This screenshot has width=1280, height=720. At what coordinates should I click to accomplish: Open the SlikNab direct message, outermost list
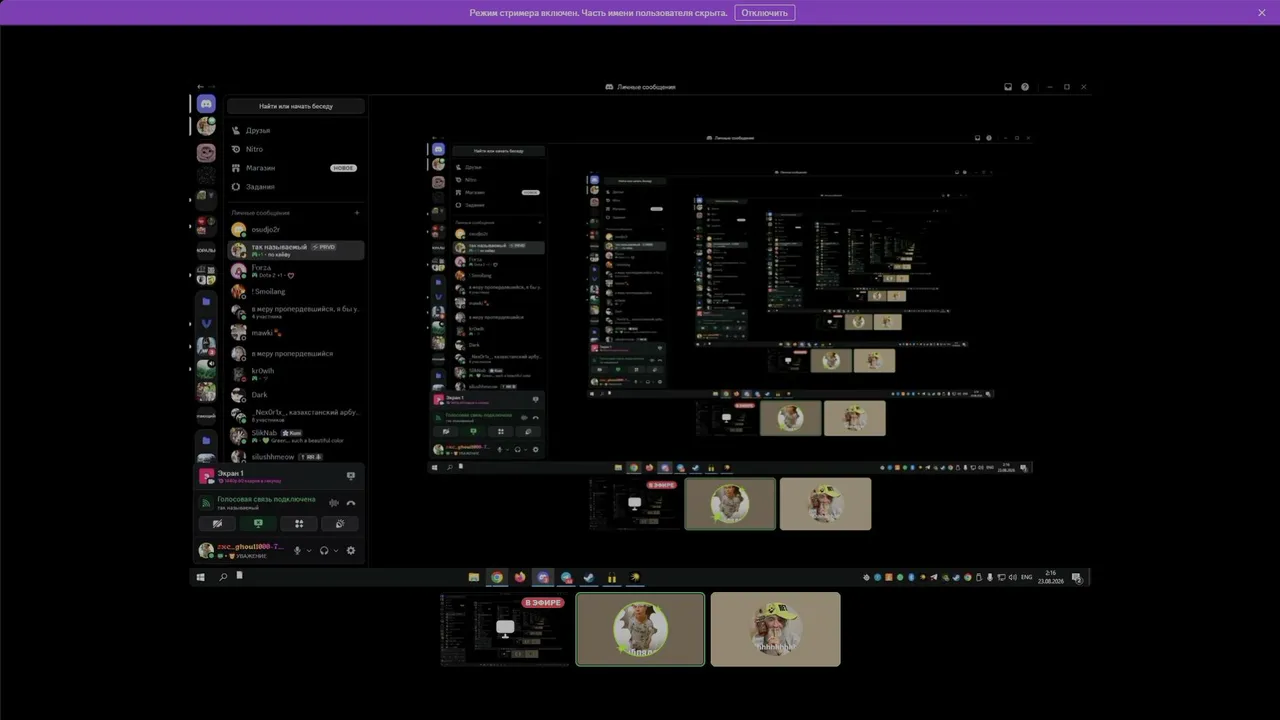tap(296, 436)
